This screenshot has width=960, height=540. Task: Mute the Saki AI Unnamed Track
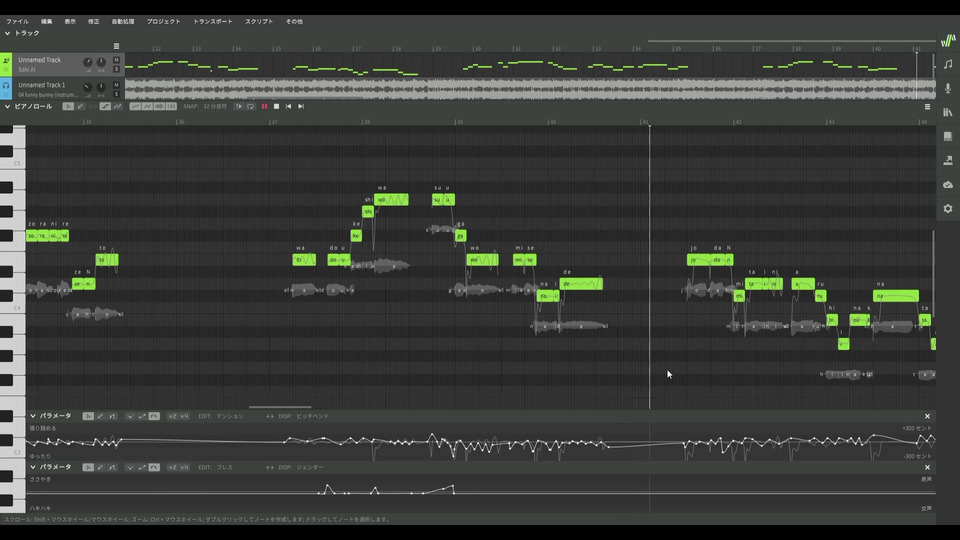(x=116, y=60)
